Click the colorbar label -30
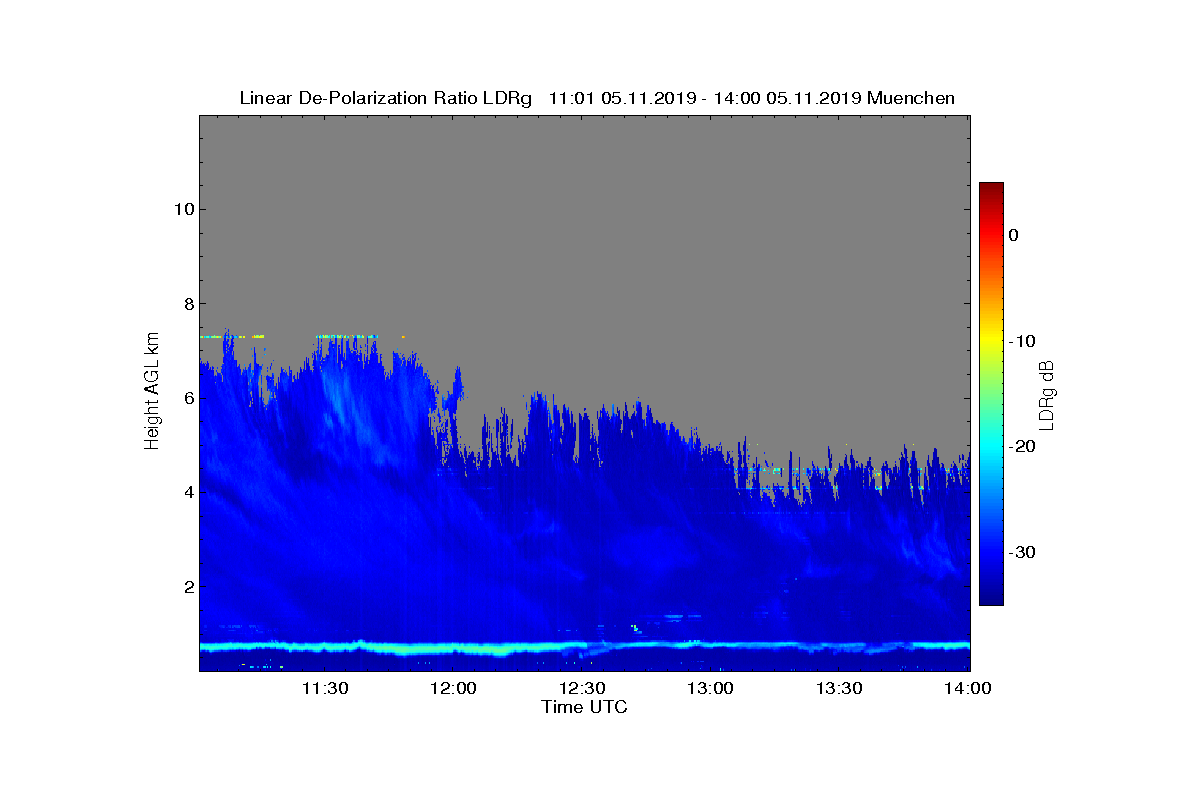This screenshot has height=800, width=1200. (1021, 552)
